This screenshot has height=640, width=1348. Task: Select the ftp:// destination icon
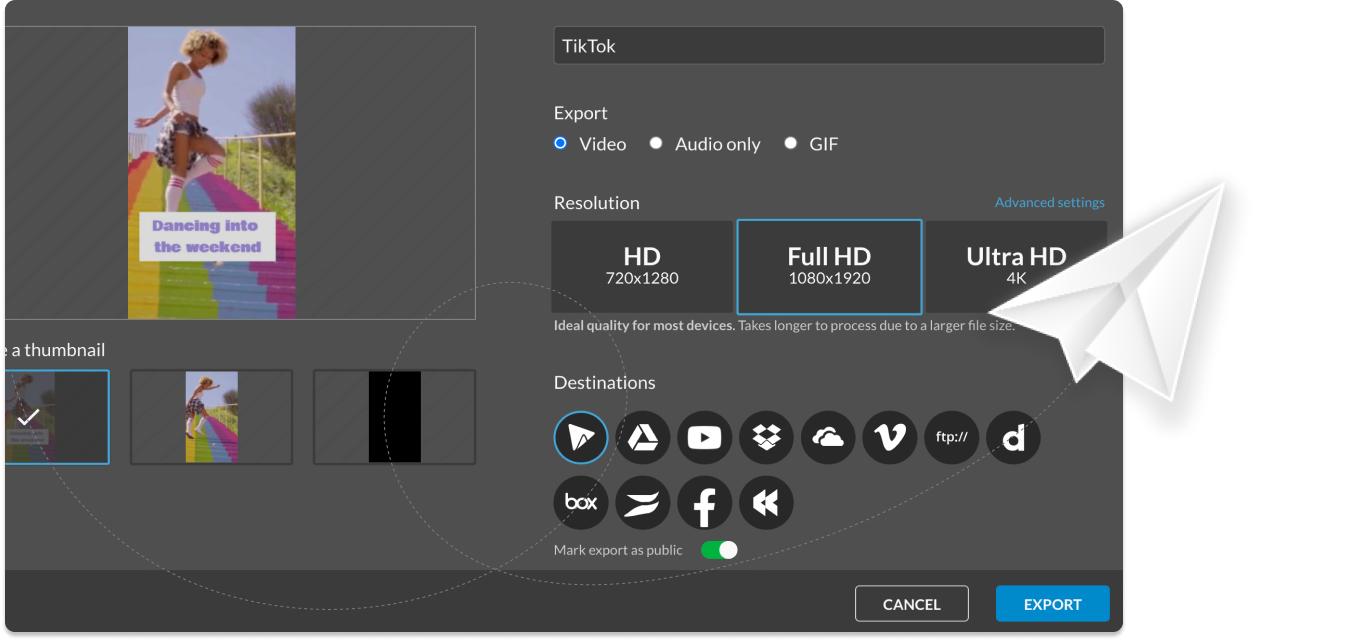coord(952,438)
